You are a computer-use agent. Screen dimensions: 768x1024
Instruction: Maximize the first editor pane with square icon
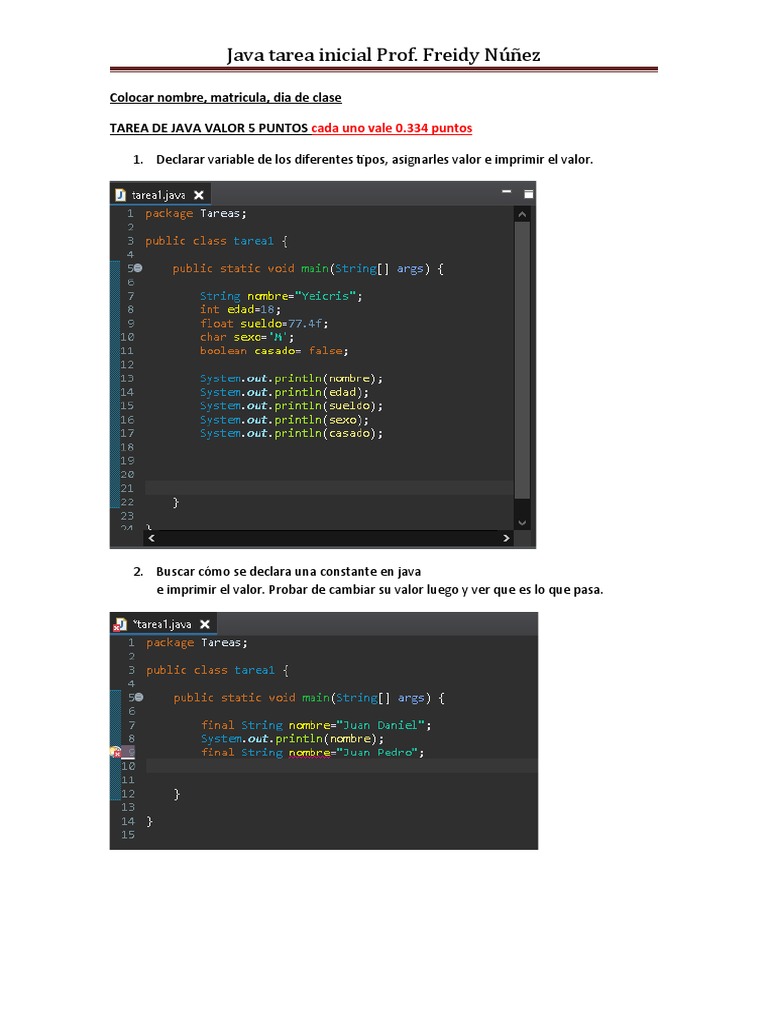528,193
